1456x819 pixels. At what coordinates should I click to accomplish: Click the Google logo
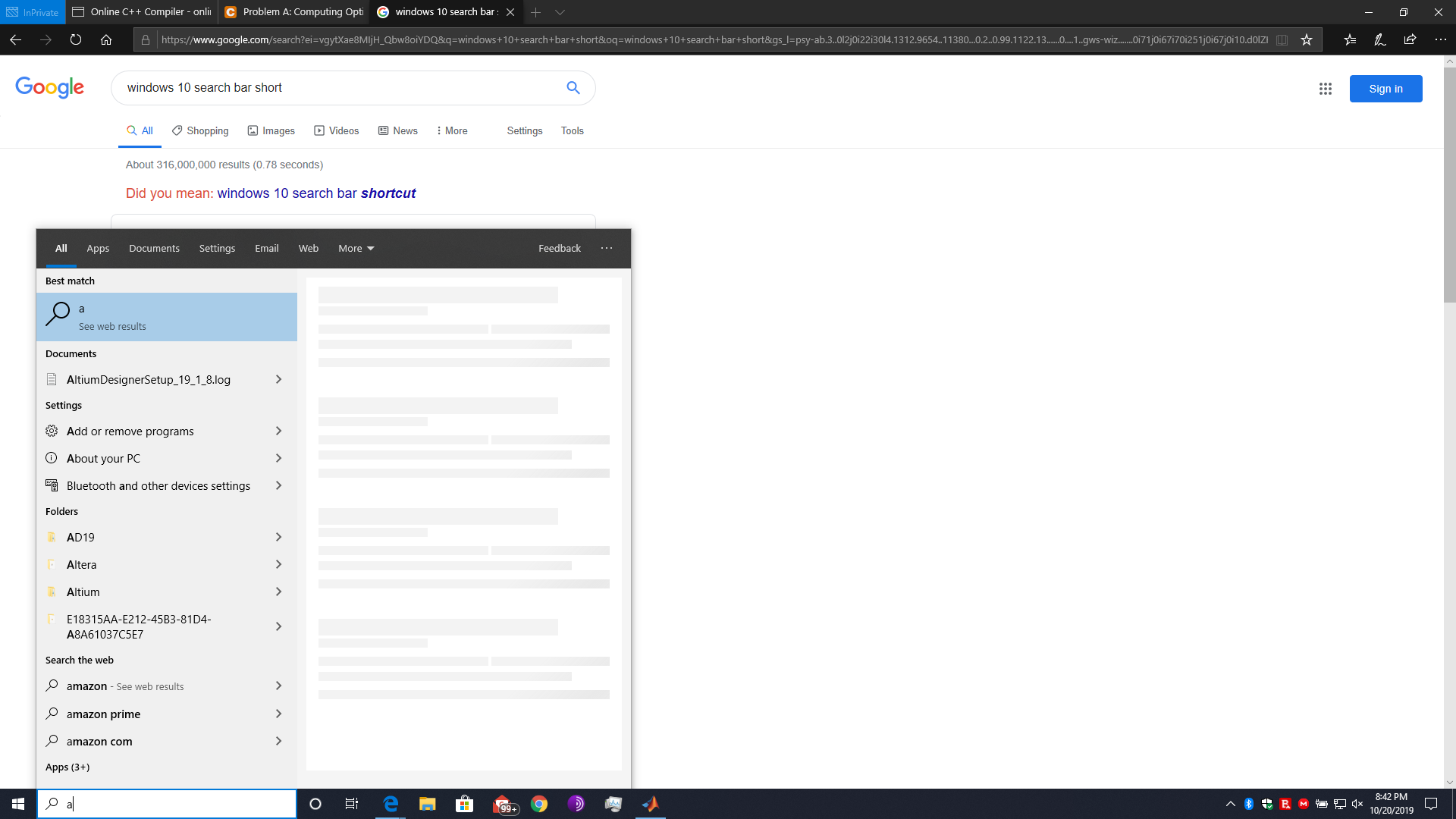pyautogui.click(x=50, y=88)
